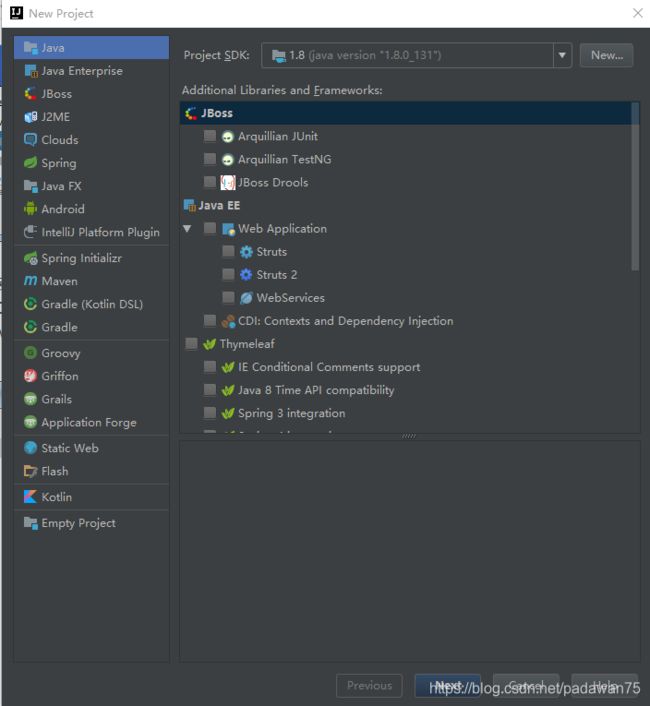Choose the Spring Initializr label
Viewport: 650px width, 706px height.
tap(81, 258)
